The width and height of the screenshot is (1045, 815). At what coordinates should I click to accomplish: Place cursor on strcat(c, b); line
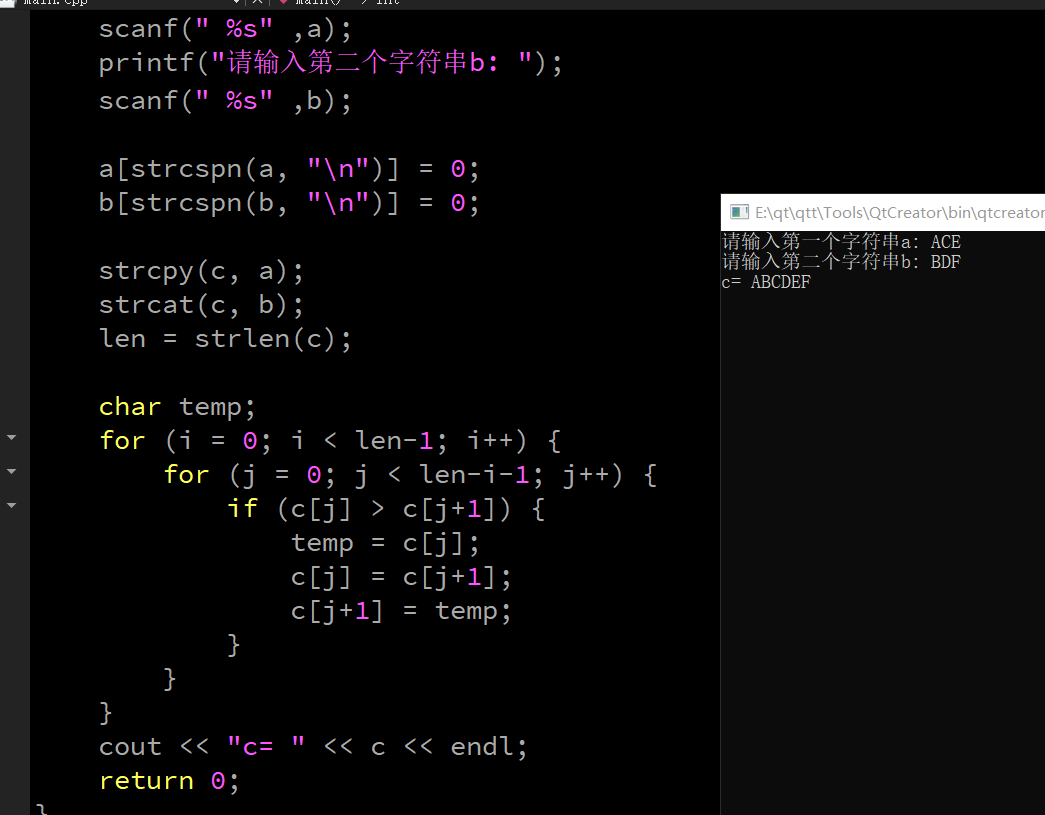click(201, 305)
